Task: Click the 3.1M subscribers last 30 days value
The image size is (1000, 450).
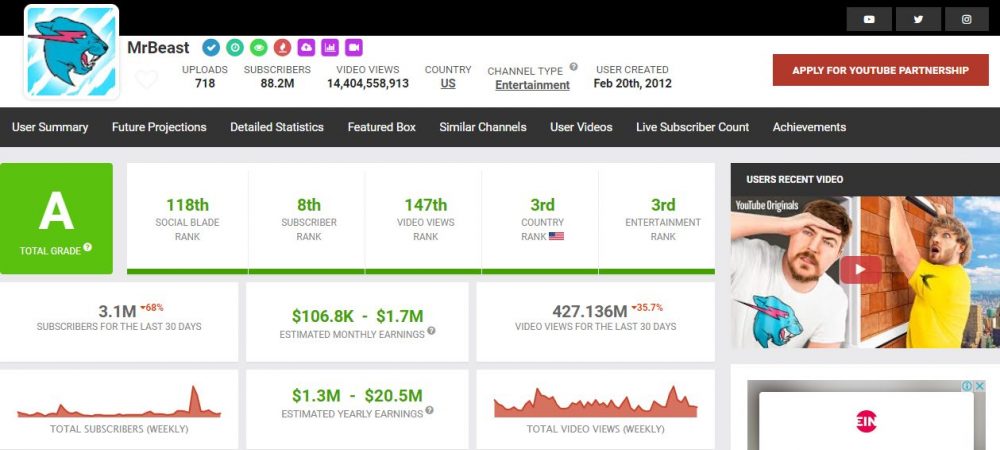Action: coord(117,312)
